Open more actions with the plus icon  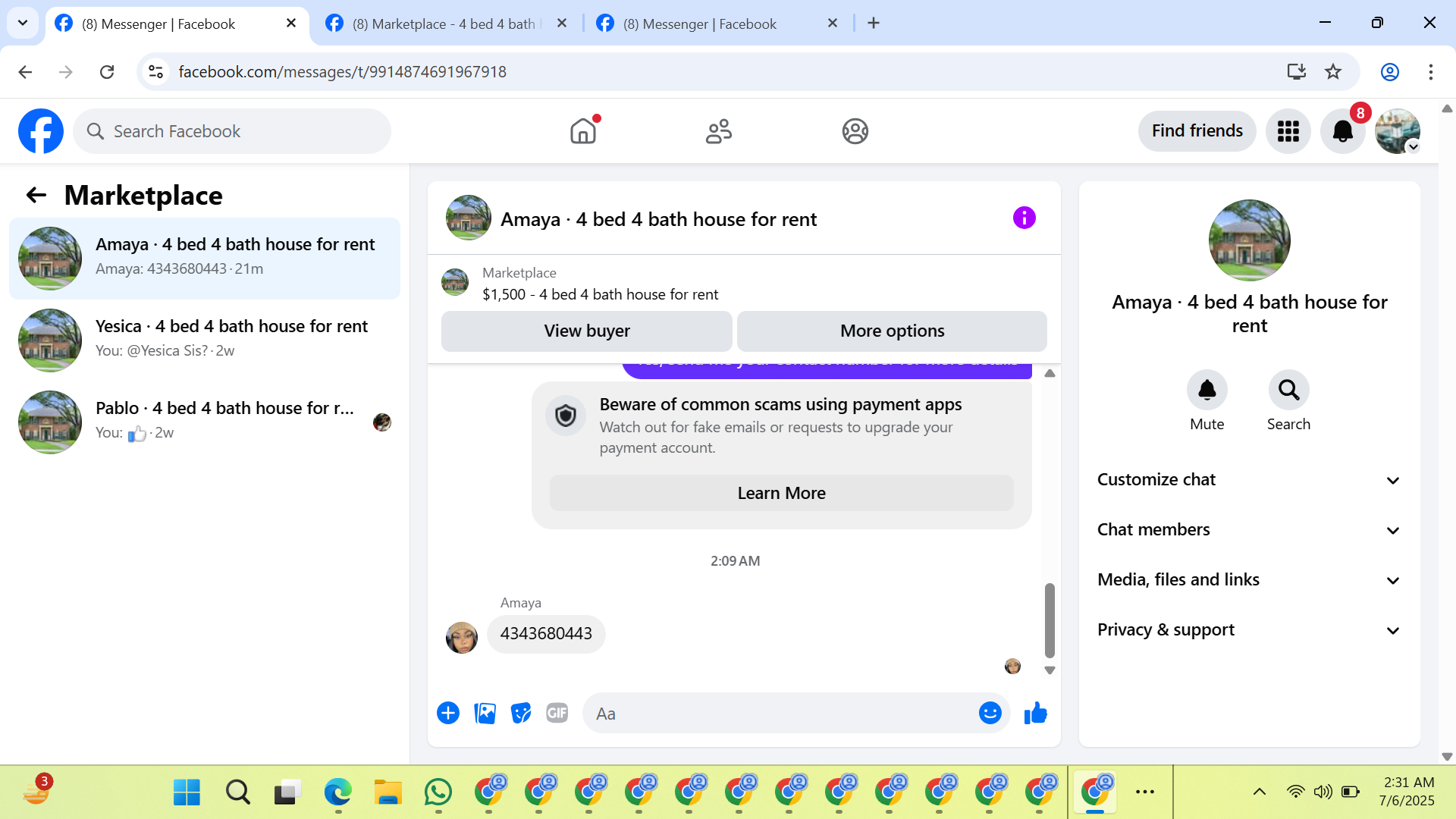coord(448,714)
